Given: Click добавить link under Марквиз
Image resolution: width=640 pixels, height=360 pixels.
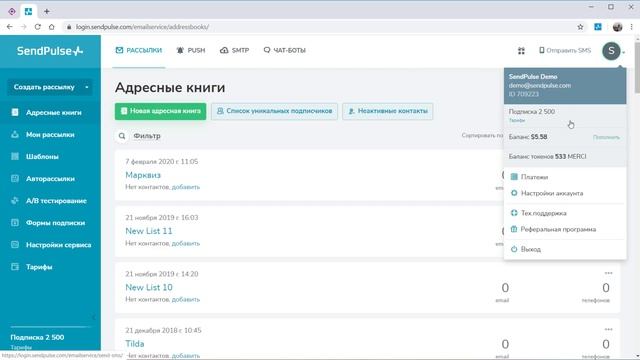Looking at the screenshot, I should coord(186,187).
